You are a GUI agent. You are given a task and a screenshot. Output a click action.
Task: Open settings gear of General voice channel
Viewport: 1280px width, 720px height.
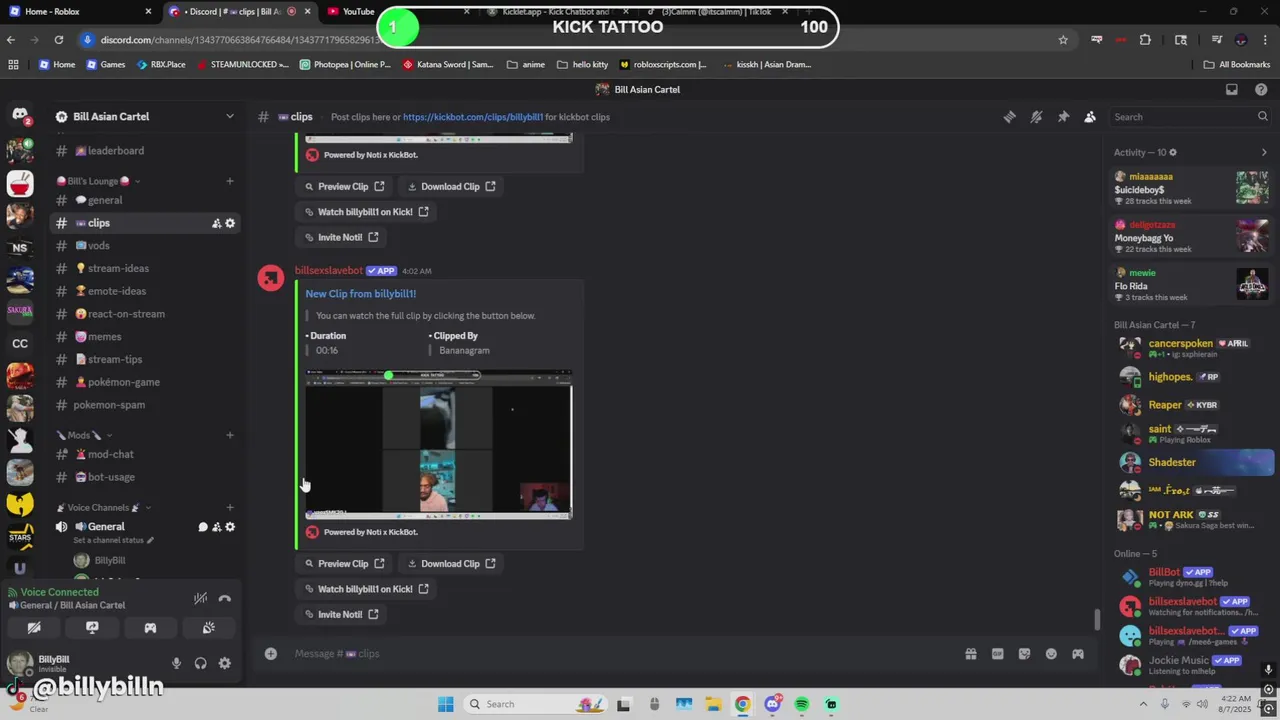pyautogui.click(x=230, y=527)
